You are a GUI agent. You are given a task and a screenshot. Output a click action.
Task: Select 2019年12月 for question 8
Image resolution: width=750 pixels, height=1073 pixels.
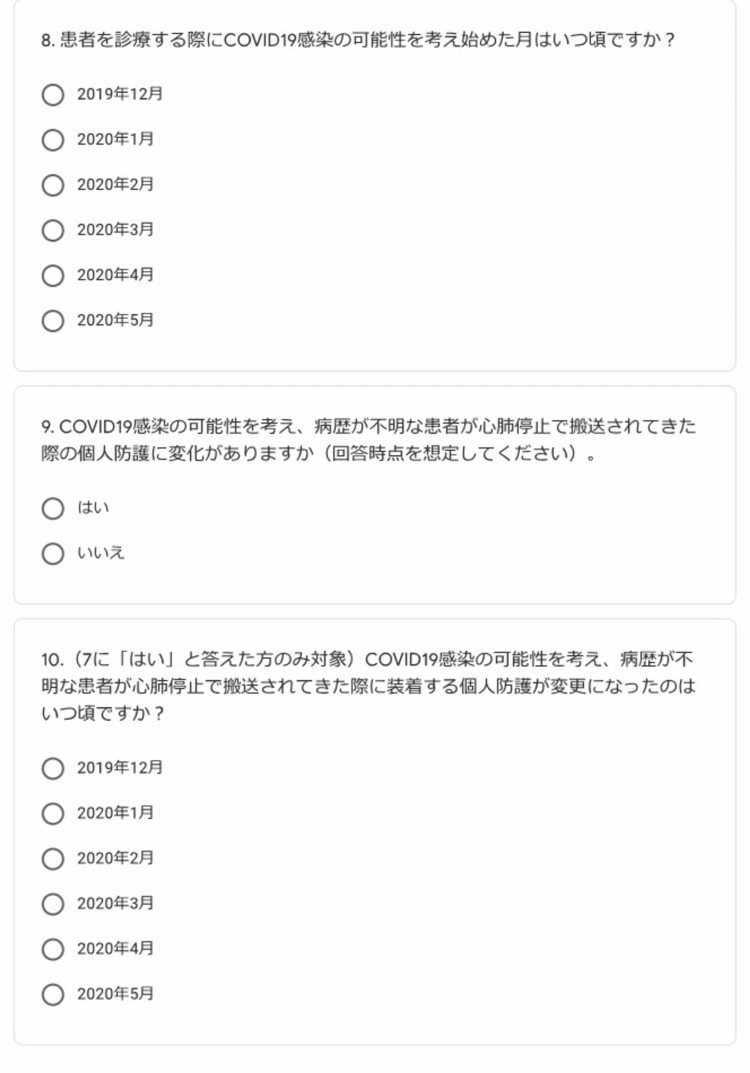[x=53, y=94]
